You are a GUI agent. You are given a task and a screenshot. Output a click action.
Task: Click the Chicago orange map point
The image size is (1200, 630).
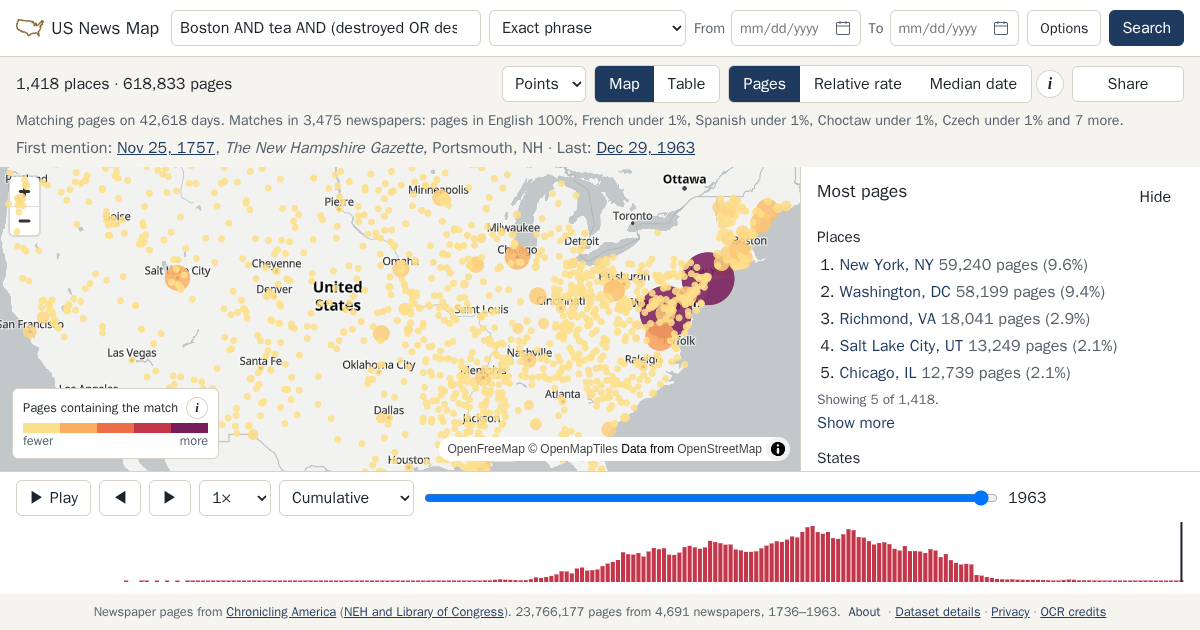click(517, 257)
